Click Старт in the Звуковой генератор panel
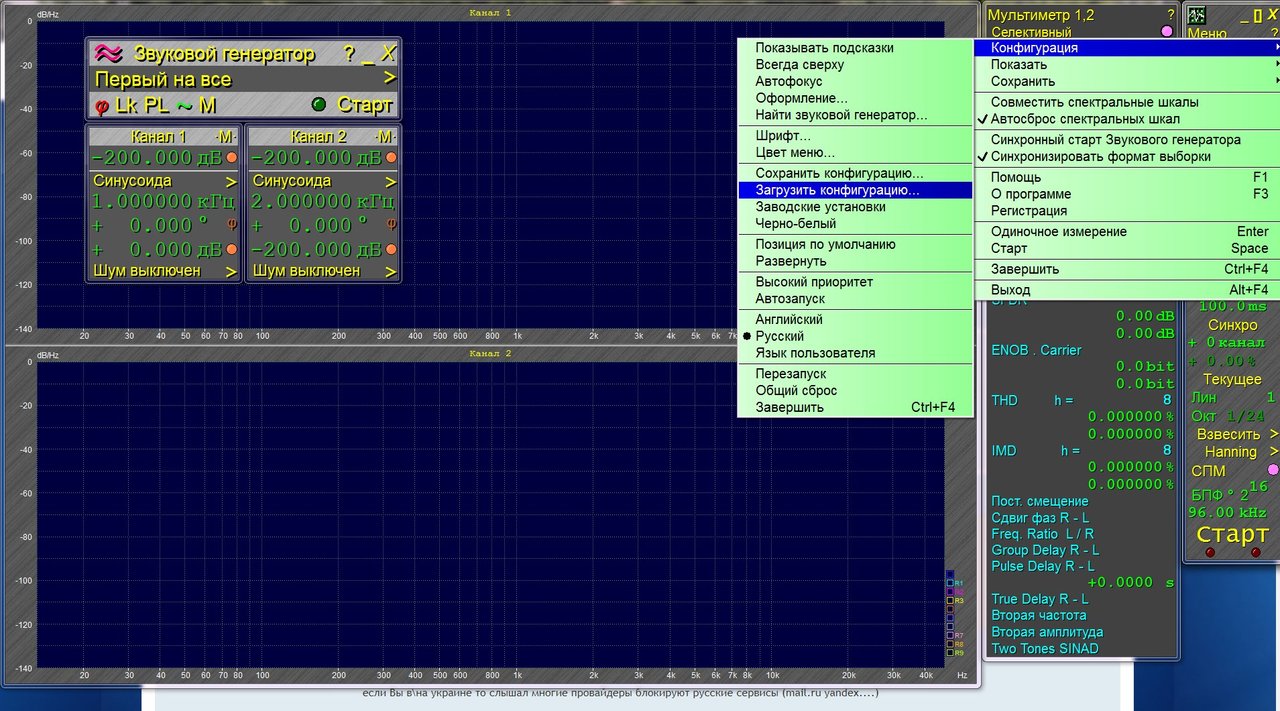1280x711 pixels. coord(365,105)
